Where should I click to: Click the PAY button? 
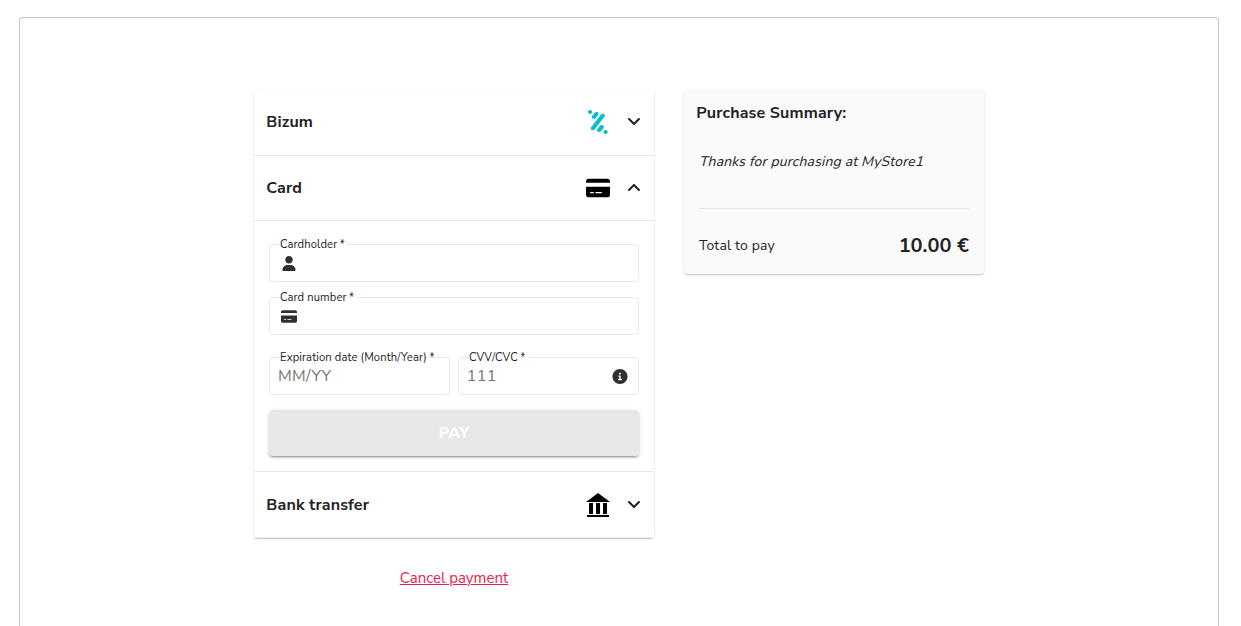(454, 433)
